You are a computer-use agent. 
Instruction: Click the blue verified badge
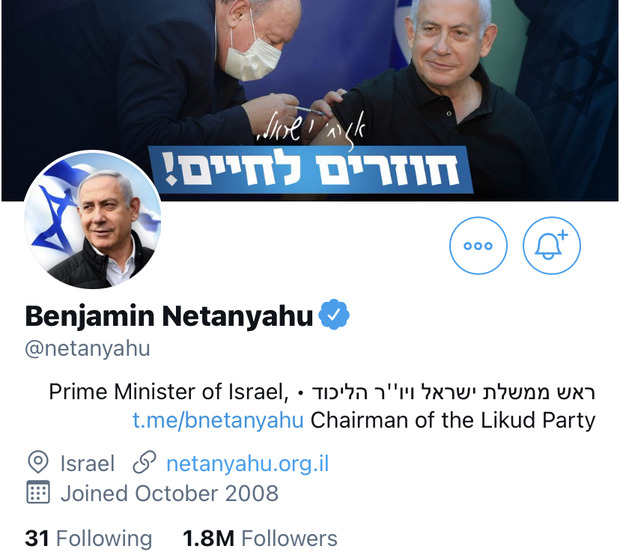pos(334,315)
